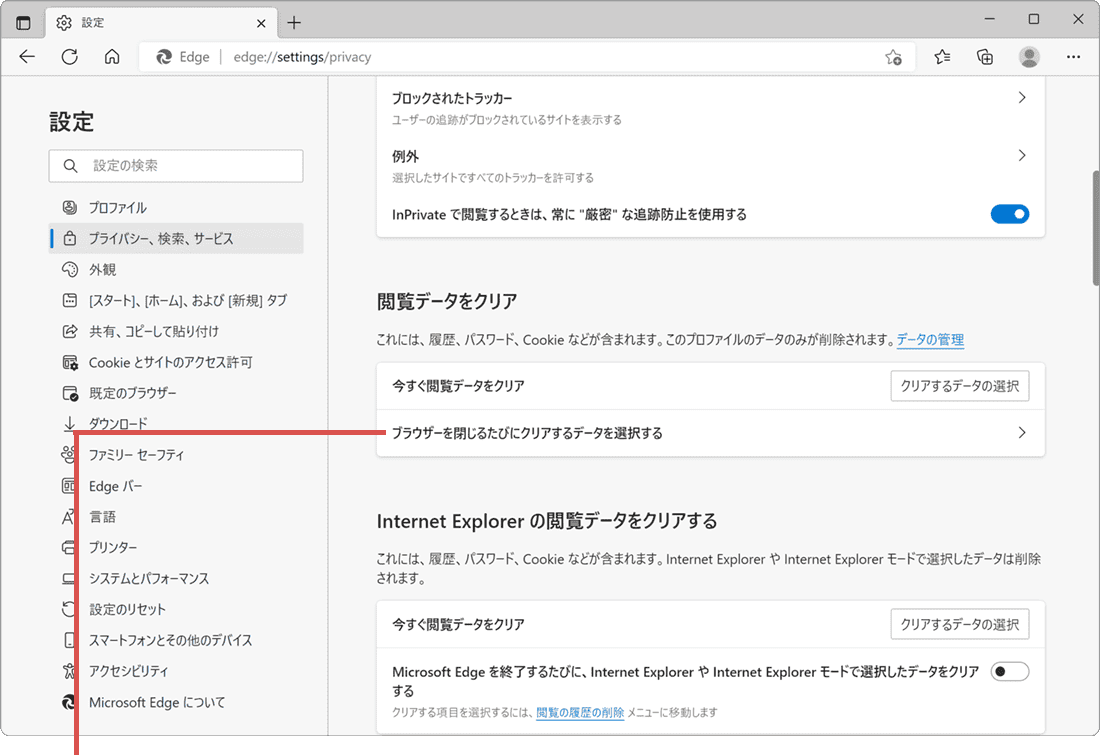Click the address bar edge://settings/privacy
The height and width of the screenshot is (755, 1100).
[302, 58]
